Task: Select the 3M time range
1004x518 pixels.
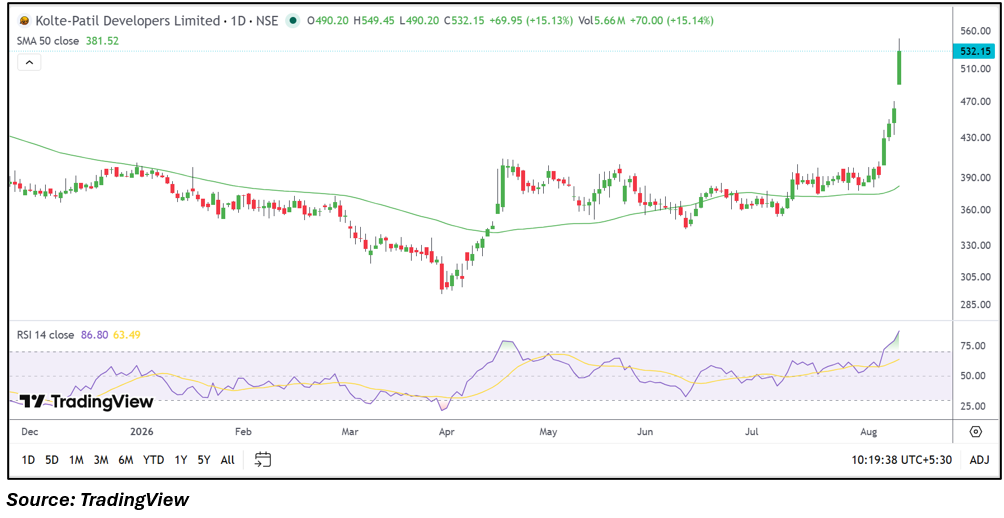Action: pyautogui.click(x=101, y=460)
